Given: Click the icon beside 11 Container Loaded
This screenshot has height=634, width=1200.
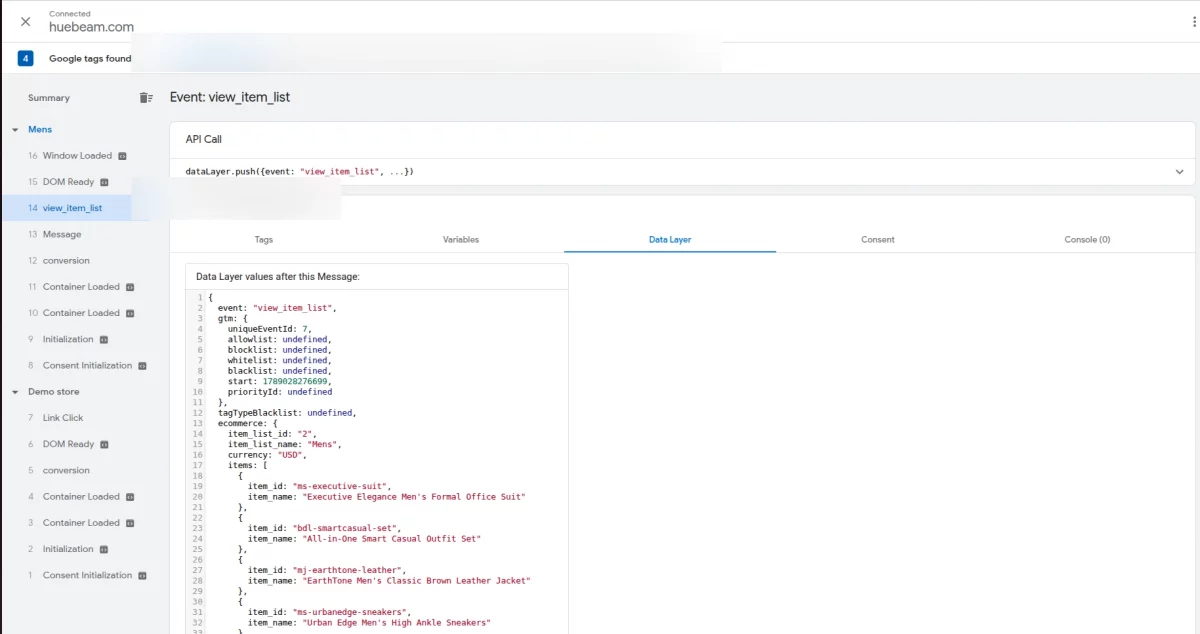Looking at the screenshot, I should click(130, 287).
